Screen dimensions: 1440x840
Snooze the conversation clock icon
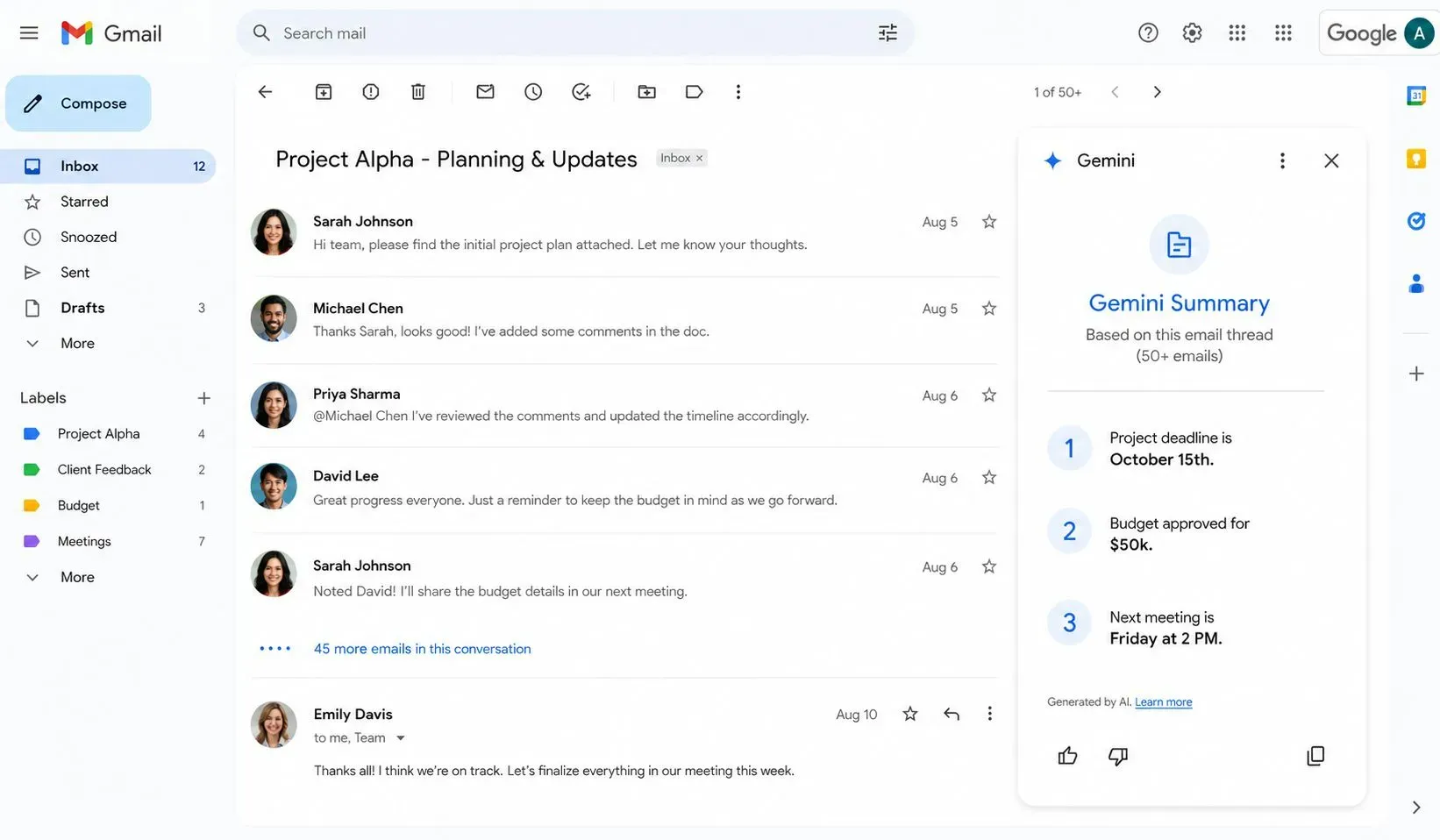click(x=533, y=92)
